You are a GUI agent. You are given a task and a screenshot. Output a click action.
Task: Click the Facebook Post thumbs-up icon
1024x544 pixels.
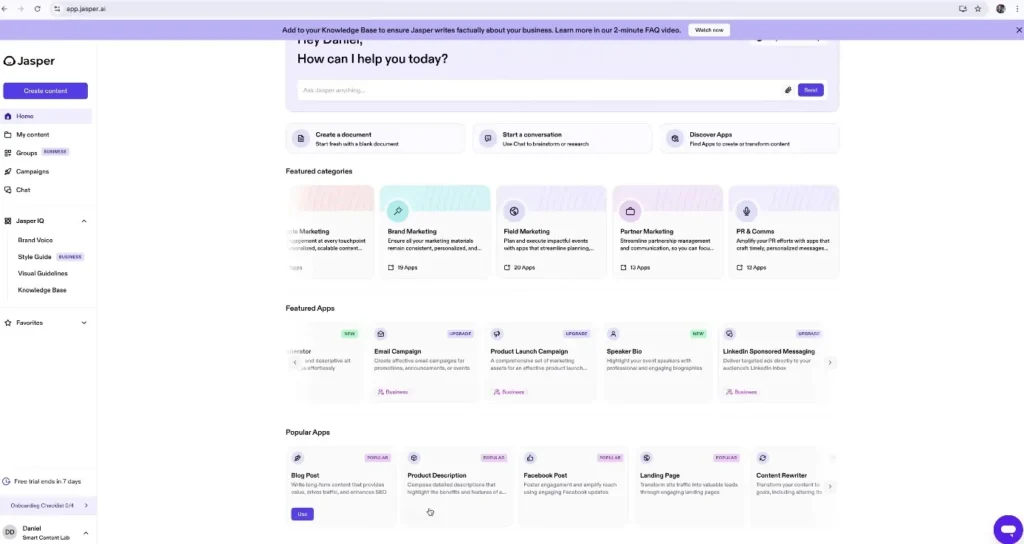point(530,458)
